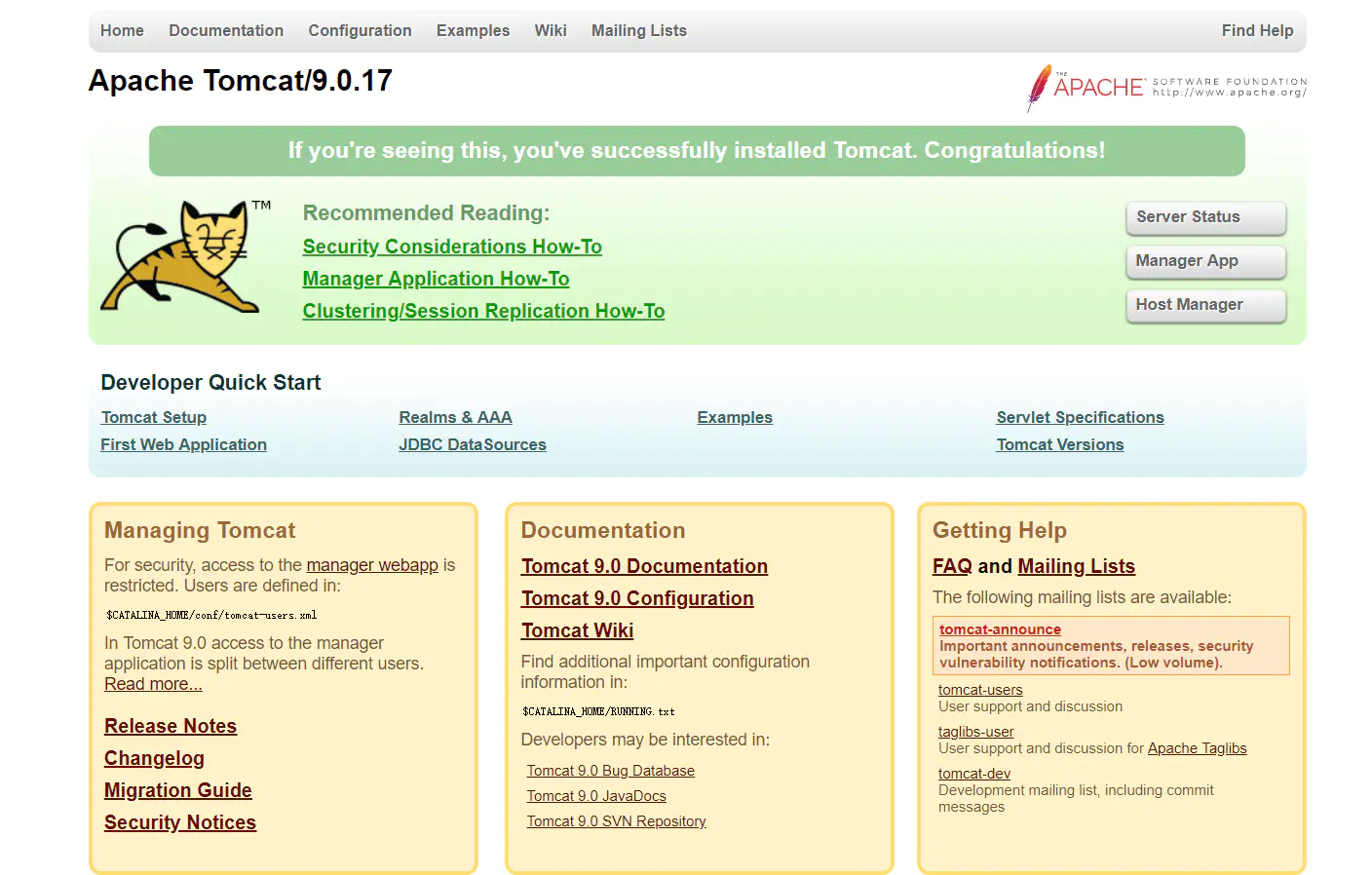The image size is (1372, 875).
Task: Open the Documentation navigation item
Action: (x=226, y=30)
